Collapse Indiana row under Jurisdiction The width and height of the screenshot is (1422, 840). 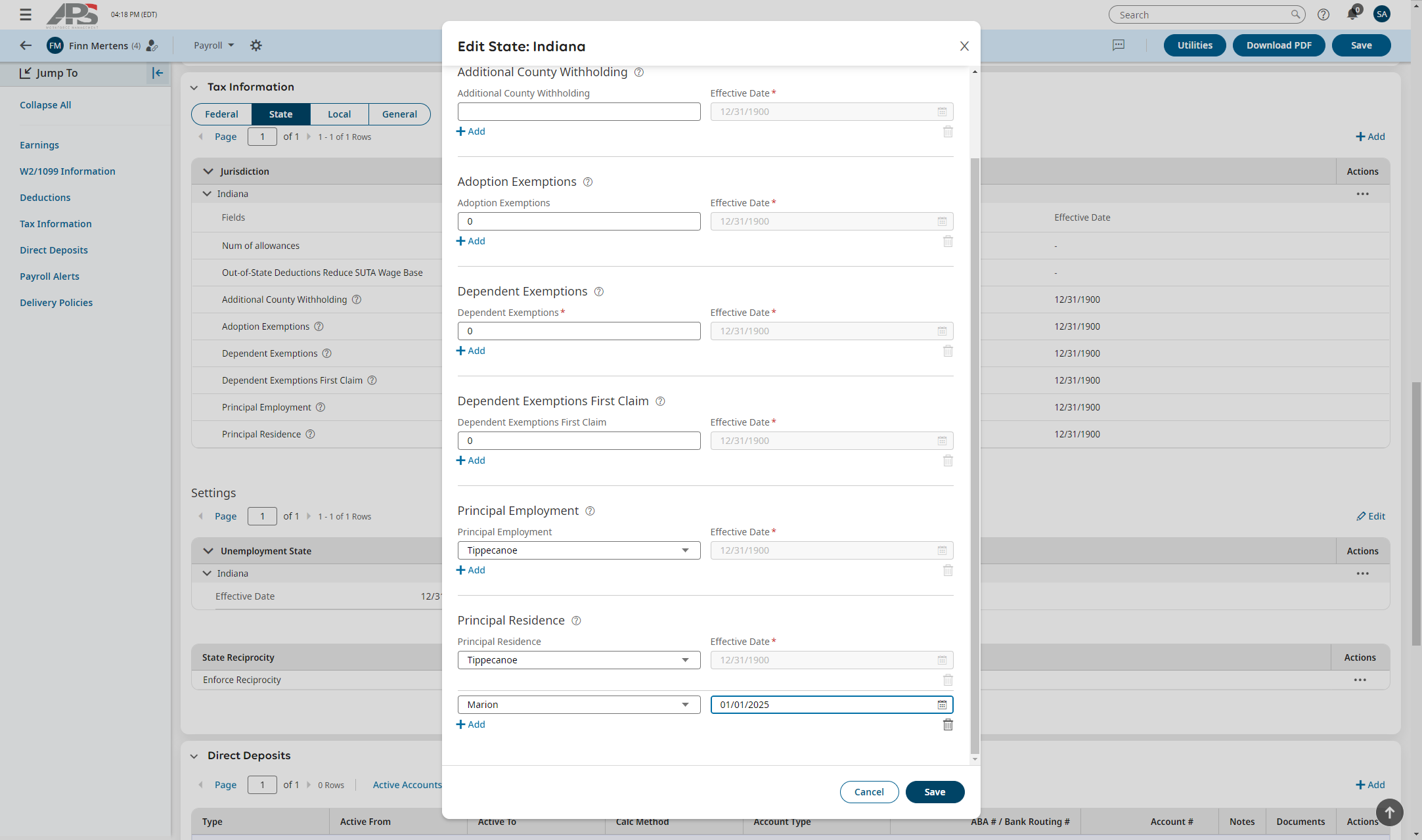207,194
